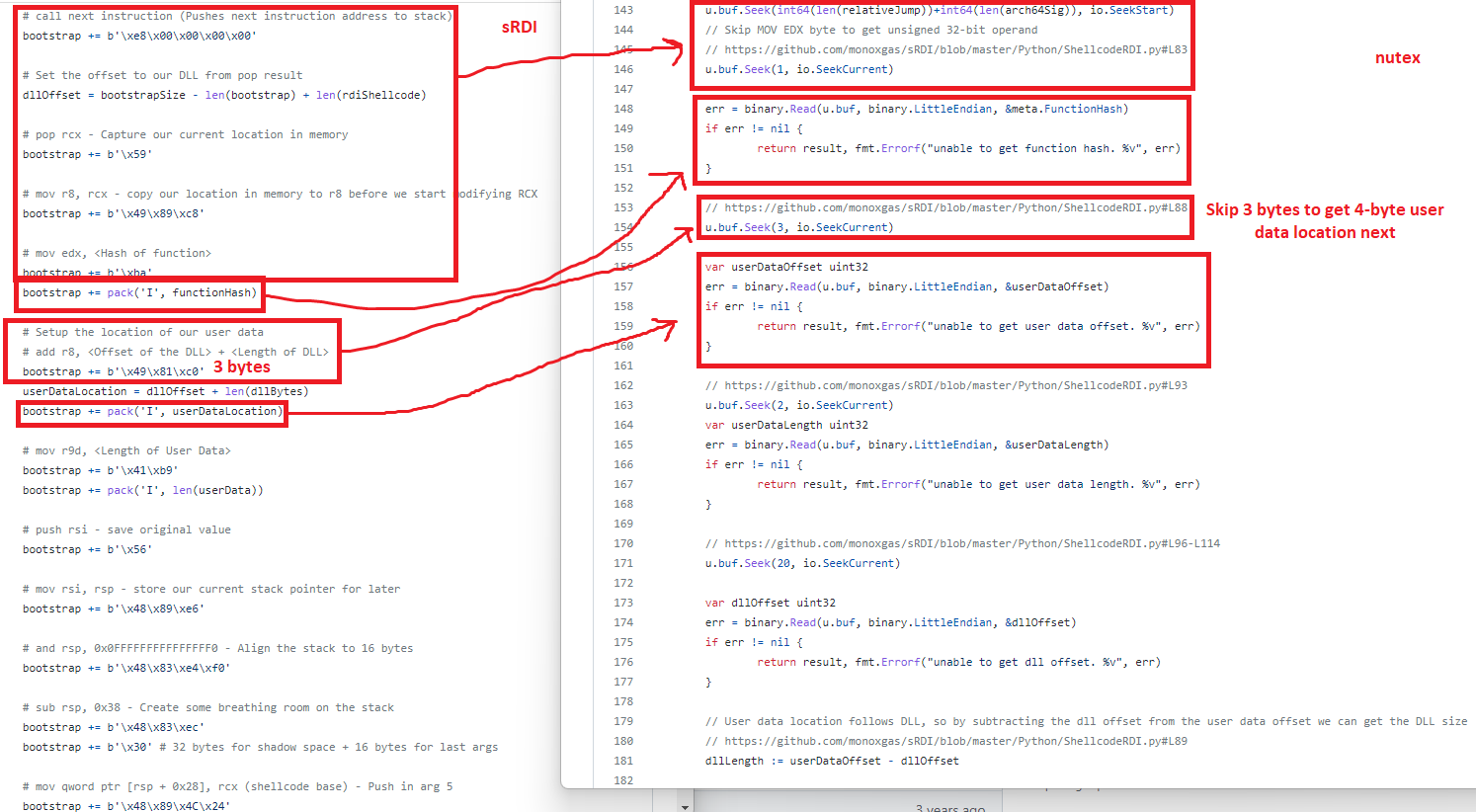The width and height of the screenshot is (1476, 812).
Task: Click line number 143 in the gutter
Action: click(x=623, y=10)
